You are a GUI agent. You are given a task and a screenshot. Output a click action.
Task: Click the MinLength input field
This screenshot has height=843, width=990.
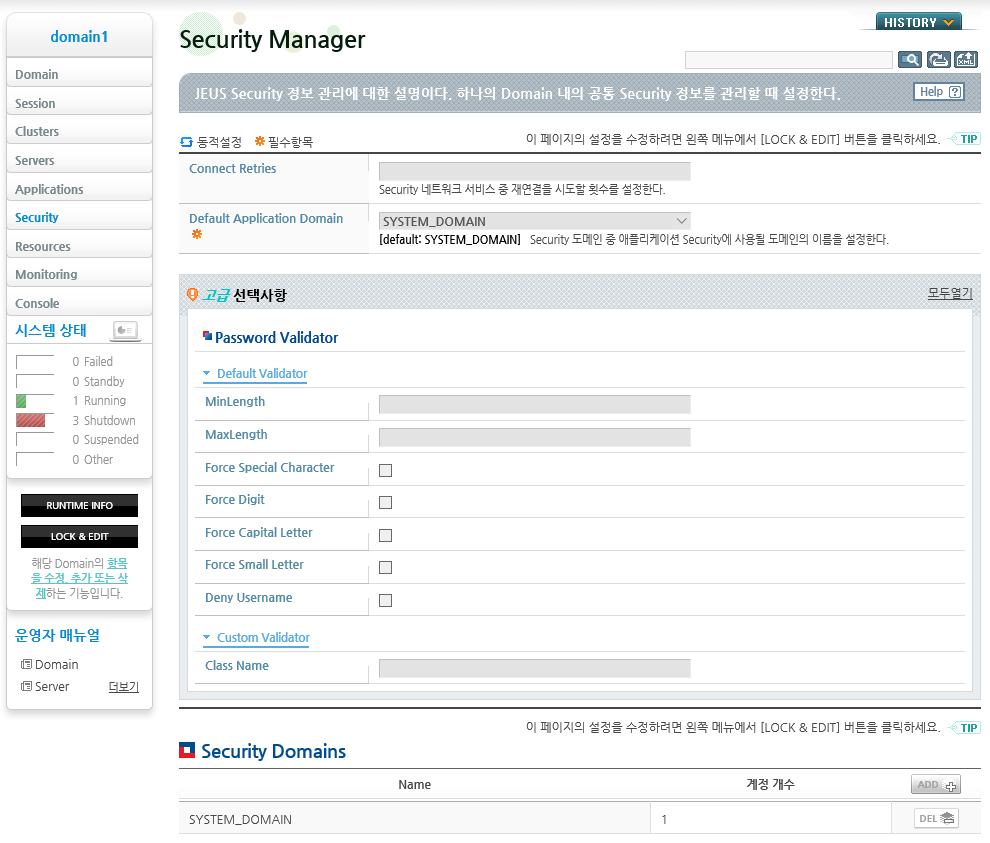point(535,404)
